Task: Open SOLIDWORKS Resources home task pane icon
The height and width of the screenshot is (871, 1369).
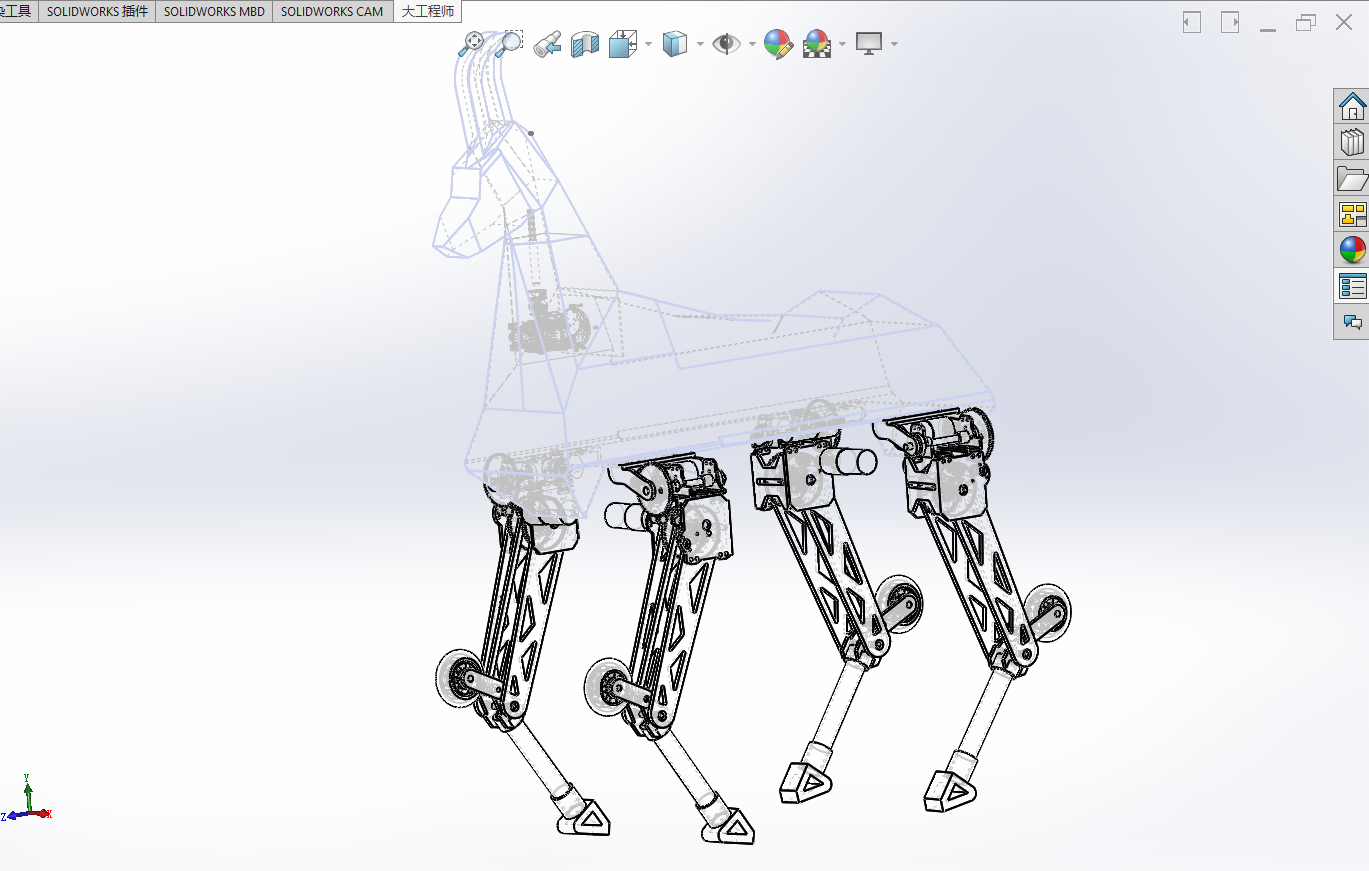Action: [x=1352, y=106]
